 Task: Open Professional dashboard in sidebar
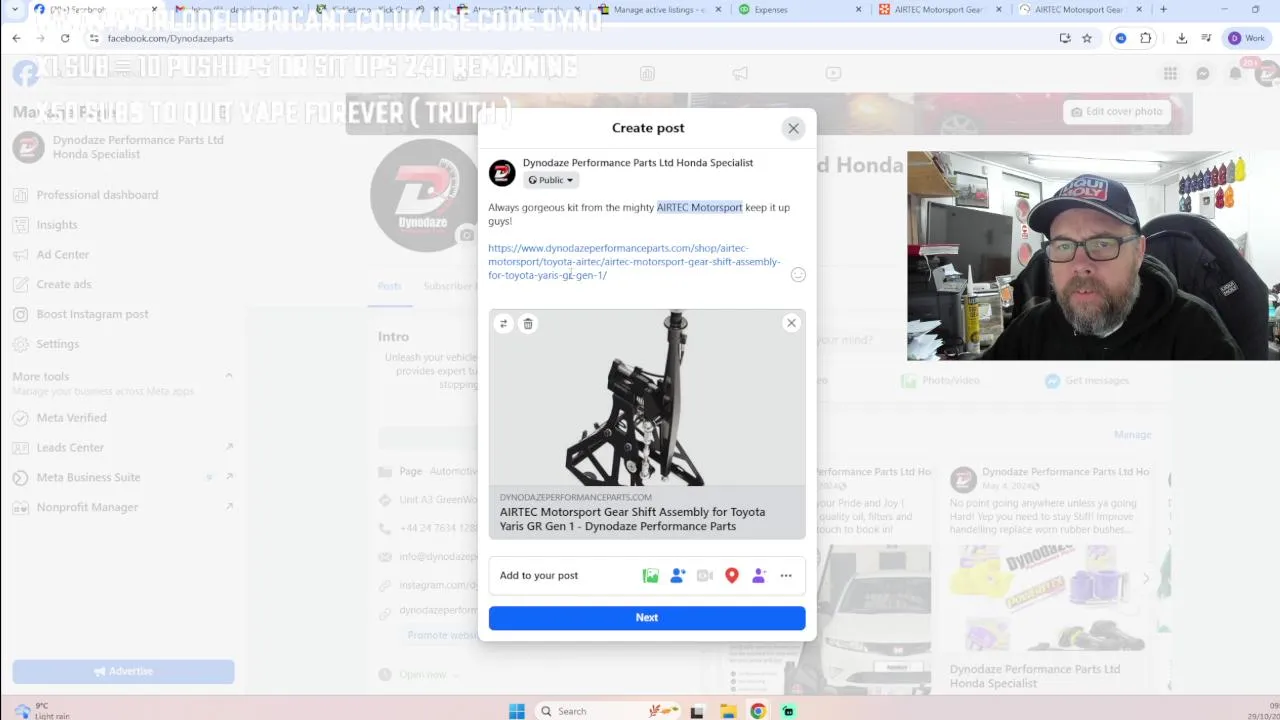97,195
